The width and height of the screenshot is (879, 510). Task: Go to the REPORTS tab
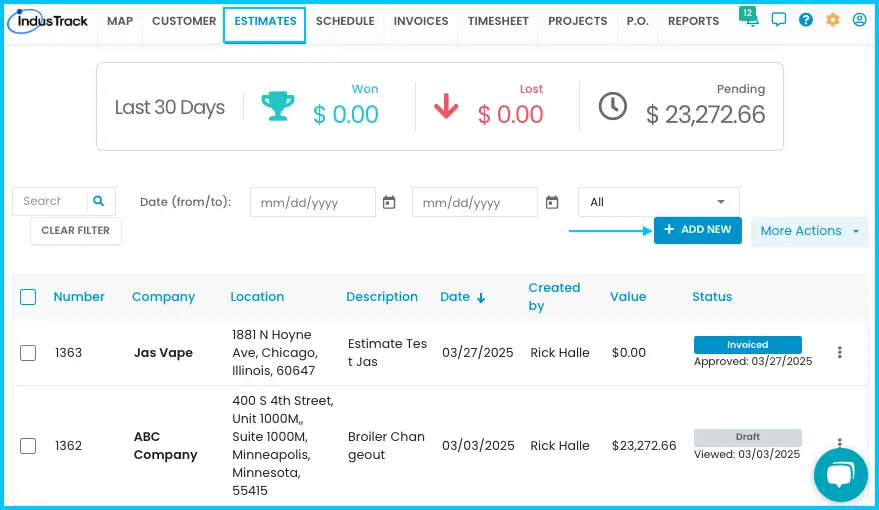pyautogui.click(x=693, y=21)
